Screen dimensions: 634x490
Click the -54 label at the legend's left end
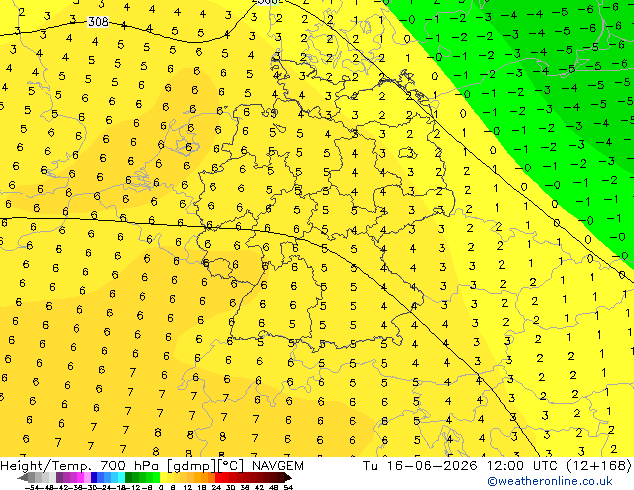[32, 487]
